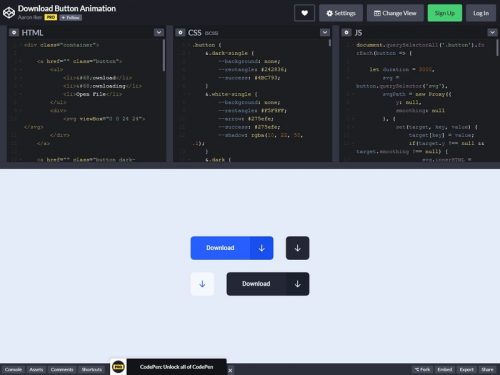
Task: Expand the CSS panel dropdown chevron
Action: pos(325,32)
